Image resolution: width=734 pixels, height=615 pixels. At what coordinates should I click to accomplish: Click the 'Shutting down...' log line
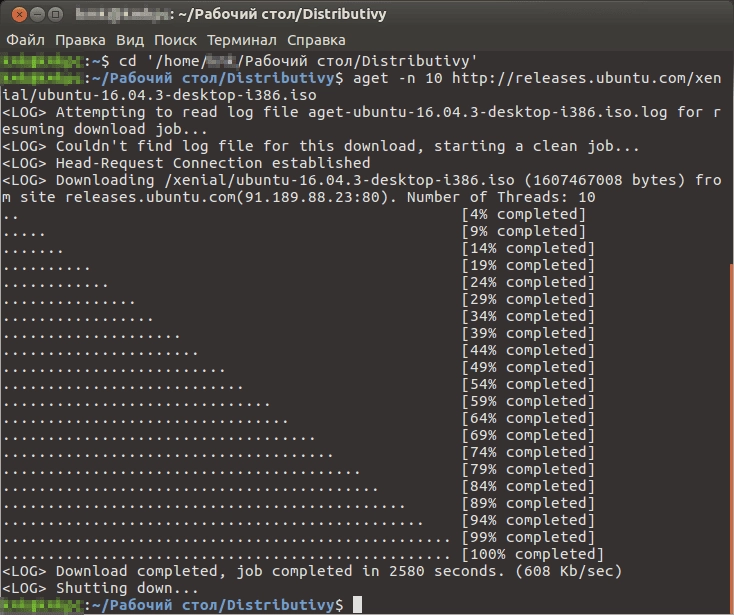tap(100, 588)
